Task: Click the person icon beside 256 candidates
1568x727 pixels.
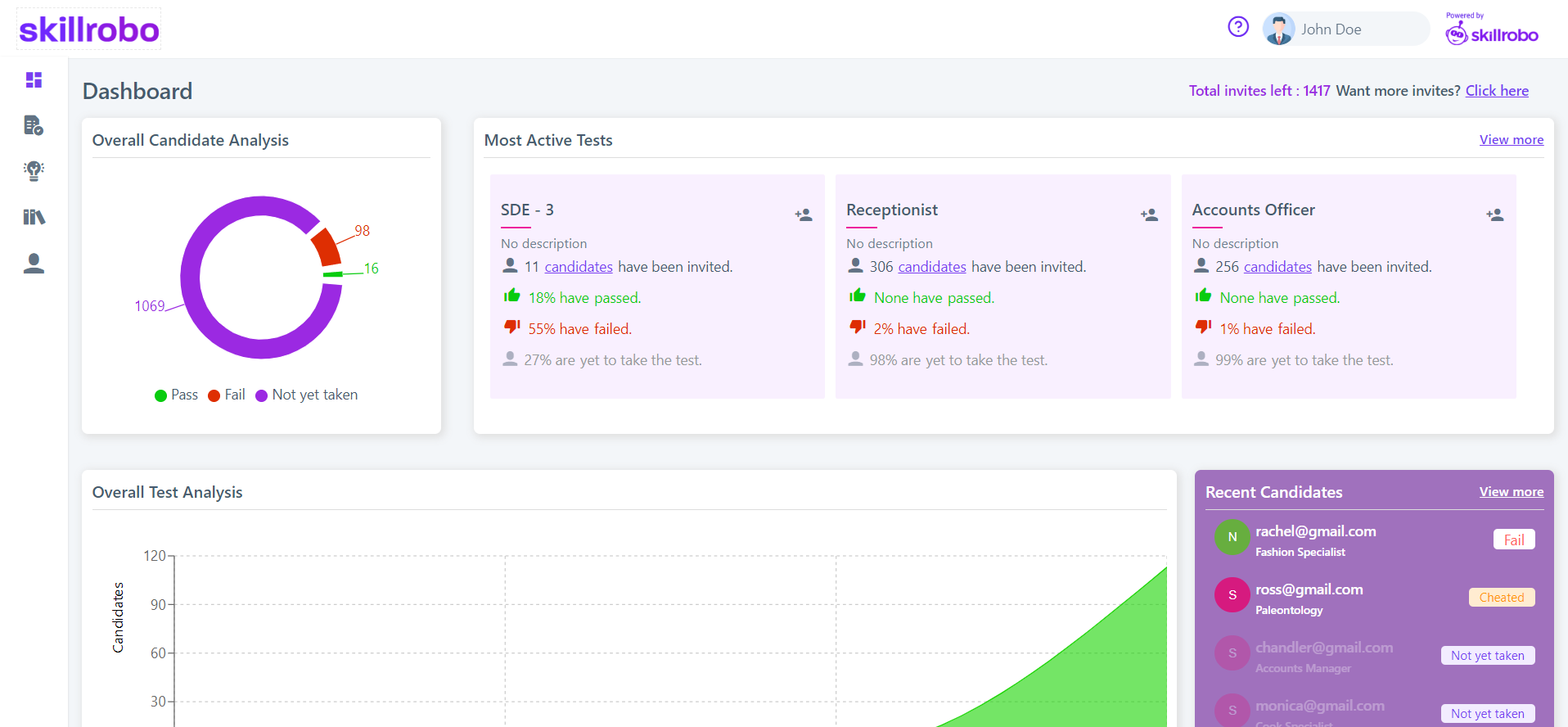Action: click(x=1201, y=265)
